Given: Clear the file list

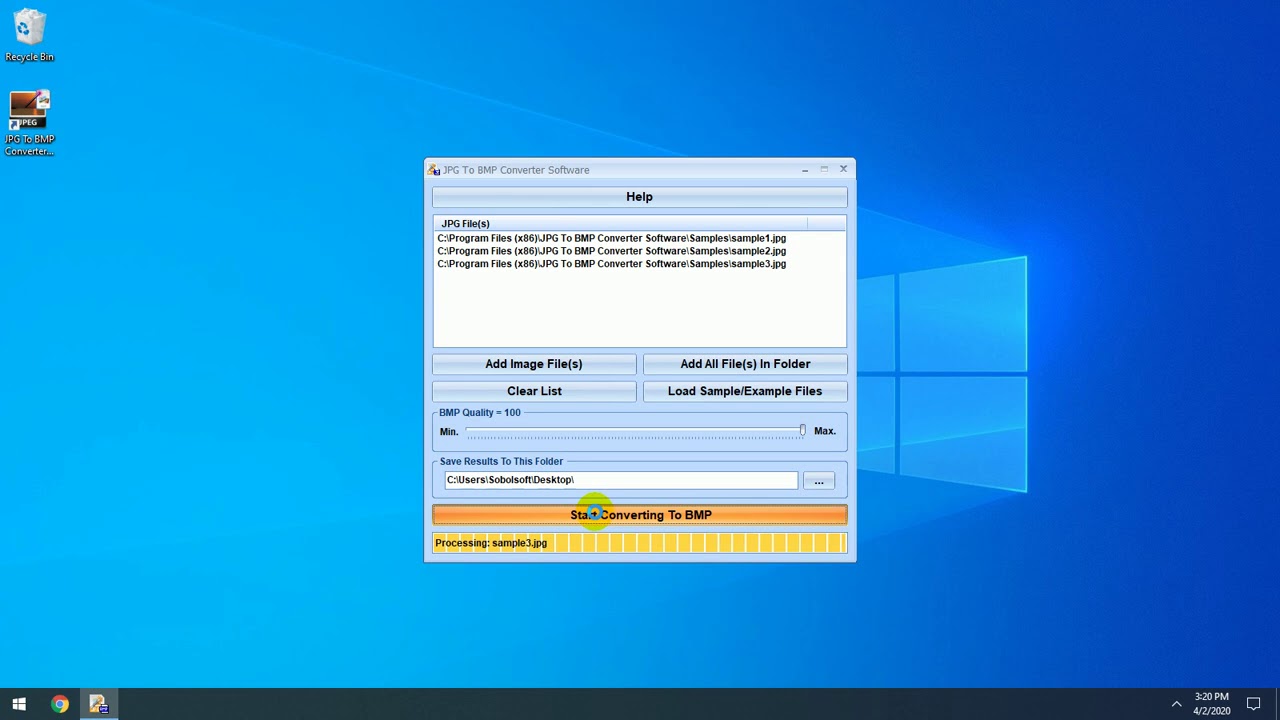Looking at the screenshot, I should (534, 391).
